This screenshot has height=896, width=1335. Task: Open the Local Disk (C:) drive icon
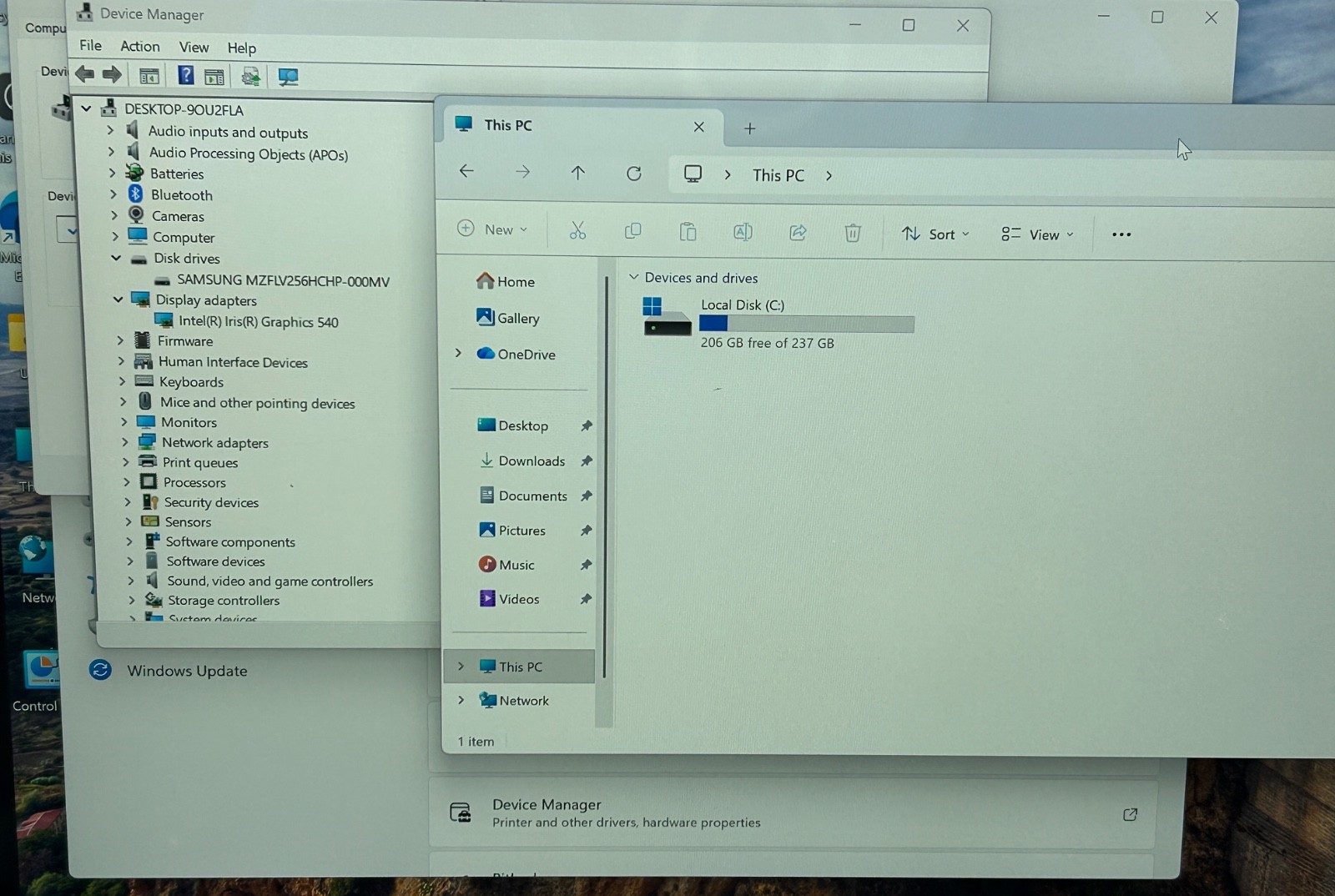pos(667,316)
